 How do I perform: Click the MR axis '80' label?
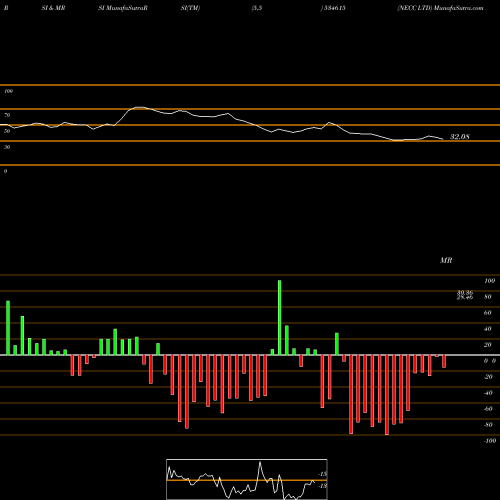coord(488,297)
